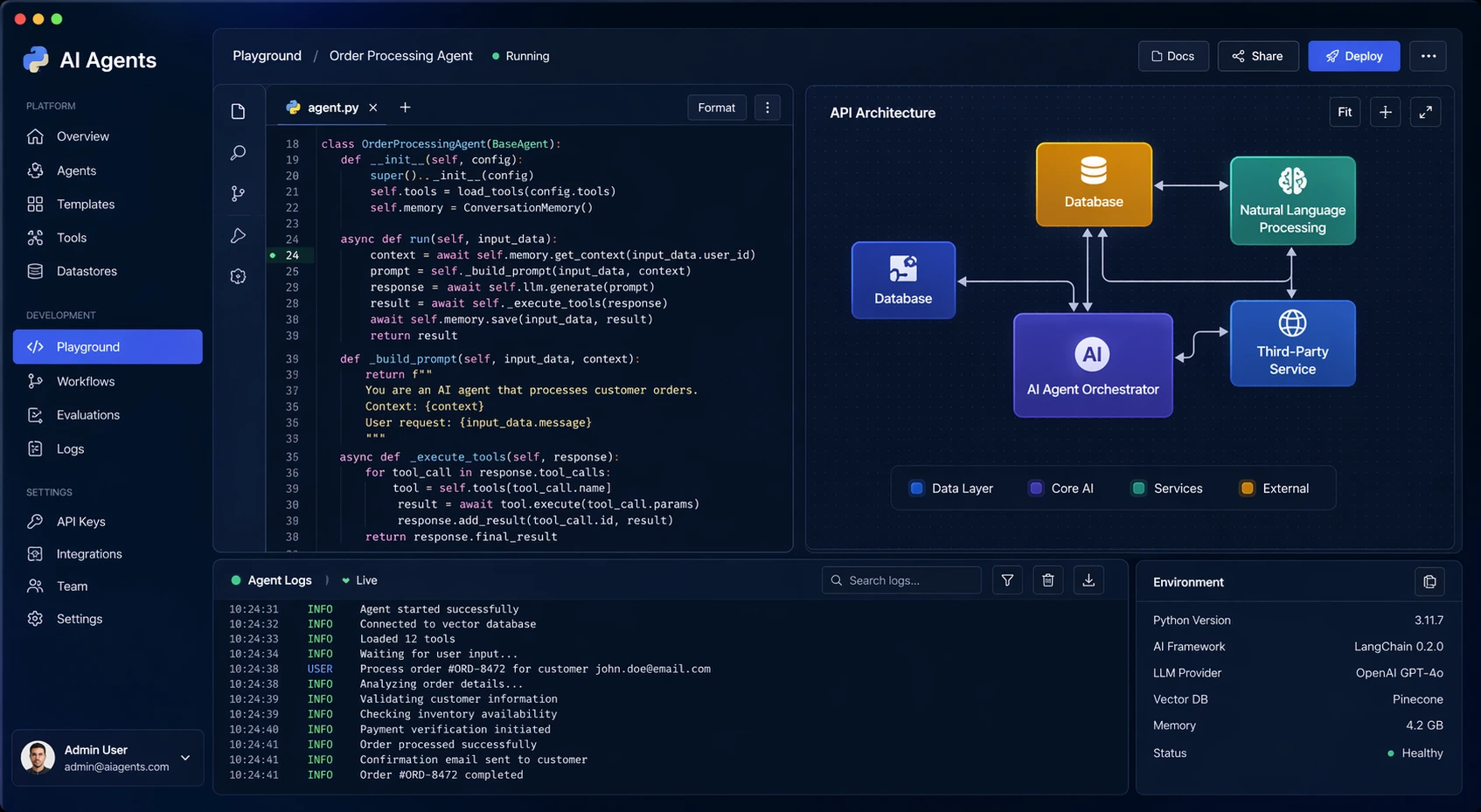Focus the Search logs input field

tap(901, 580)
